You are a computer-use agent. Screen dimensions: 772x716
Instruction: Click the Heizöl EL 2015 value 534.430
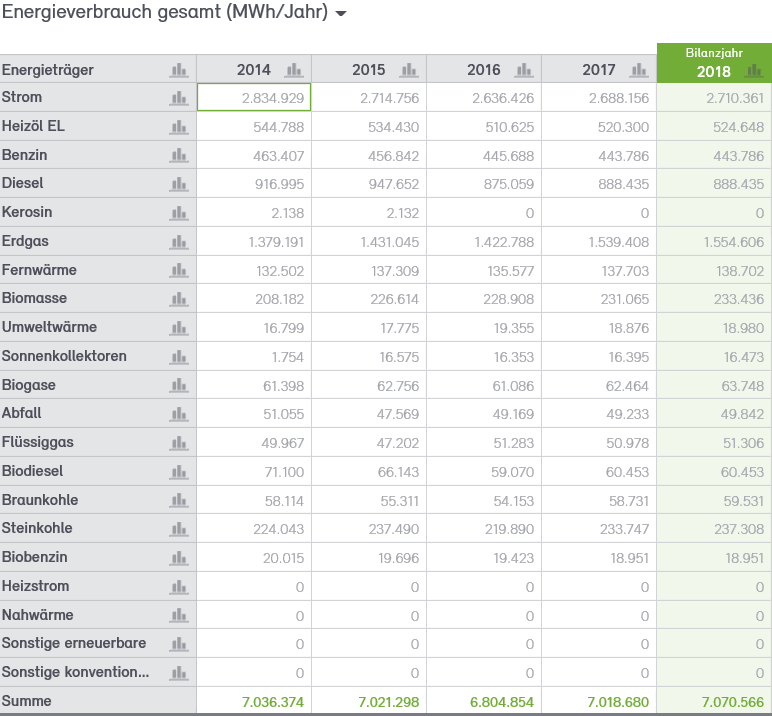393,127
